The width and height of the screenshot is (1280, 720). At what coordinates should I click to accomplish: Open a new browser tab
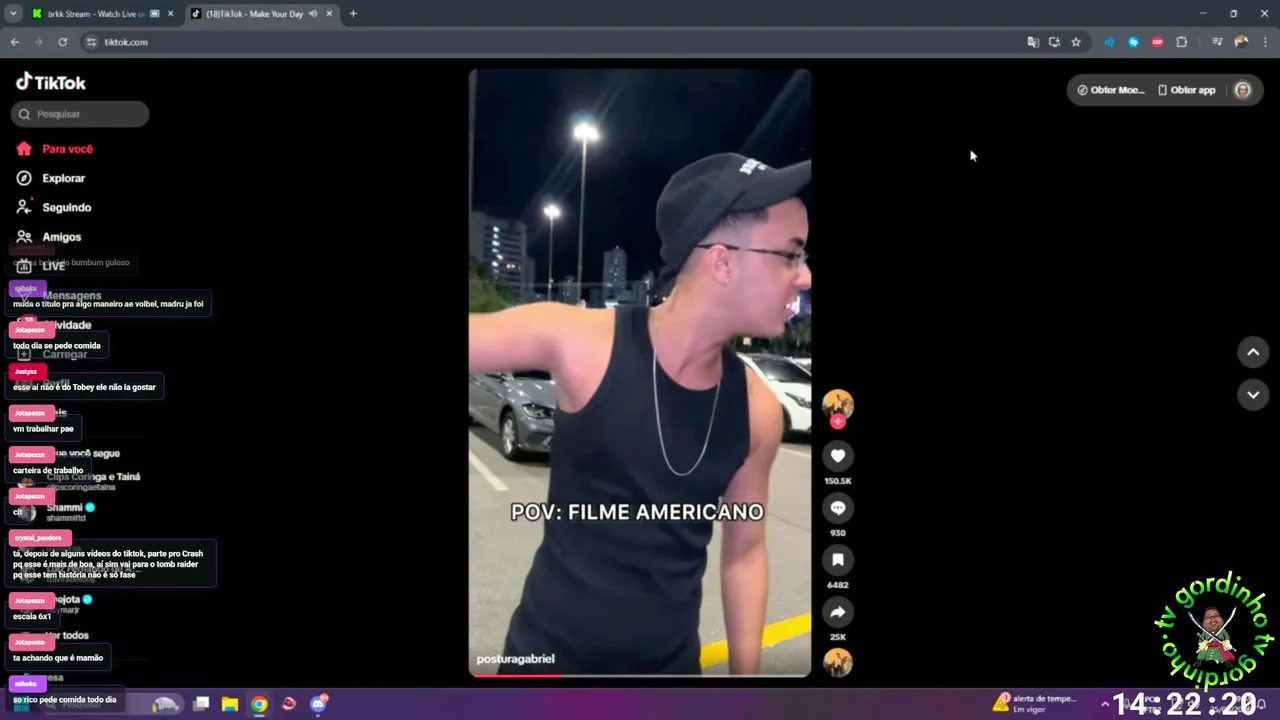pos(353,14)
